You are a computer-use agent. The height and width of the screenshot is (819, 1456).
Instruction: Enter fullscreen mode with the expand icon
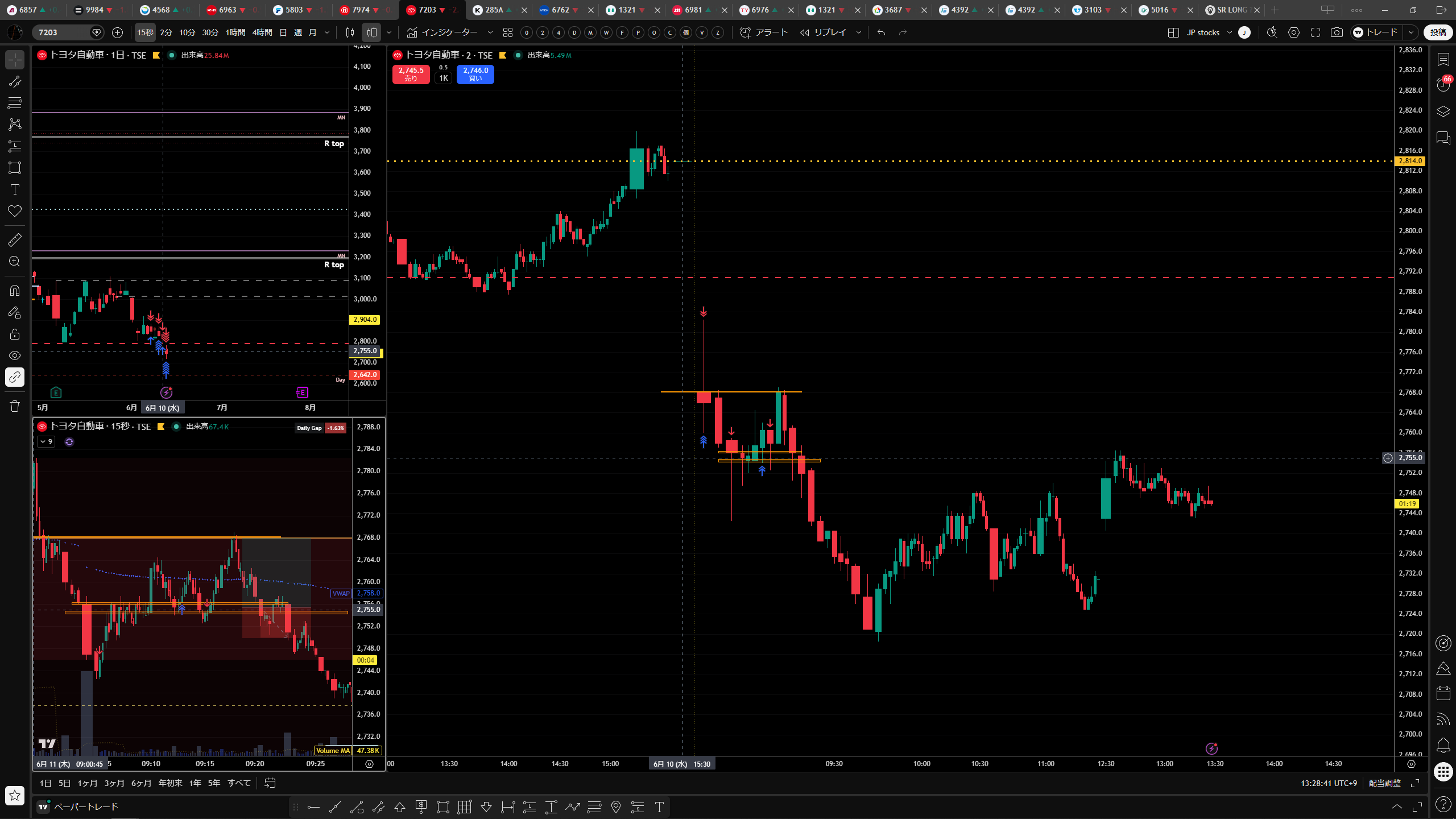[1315, 32]
